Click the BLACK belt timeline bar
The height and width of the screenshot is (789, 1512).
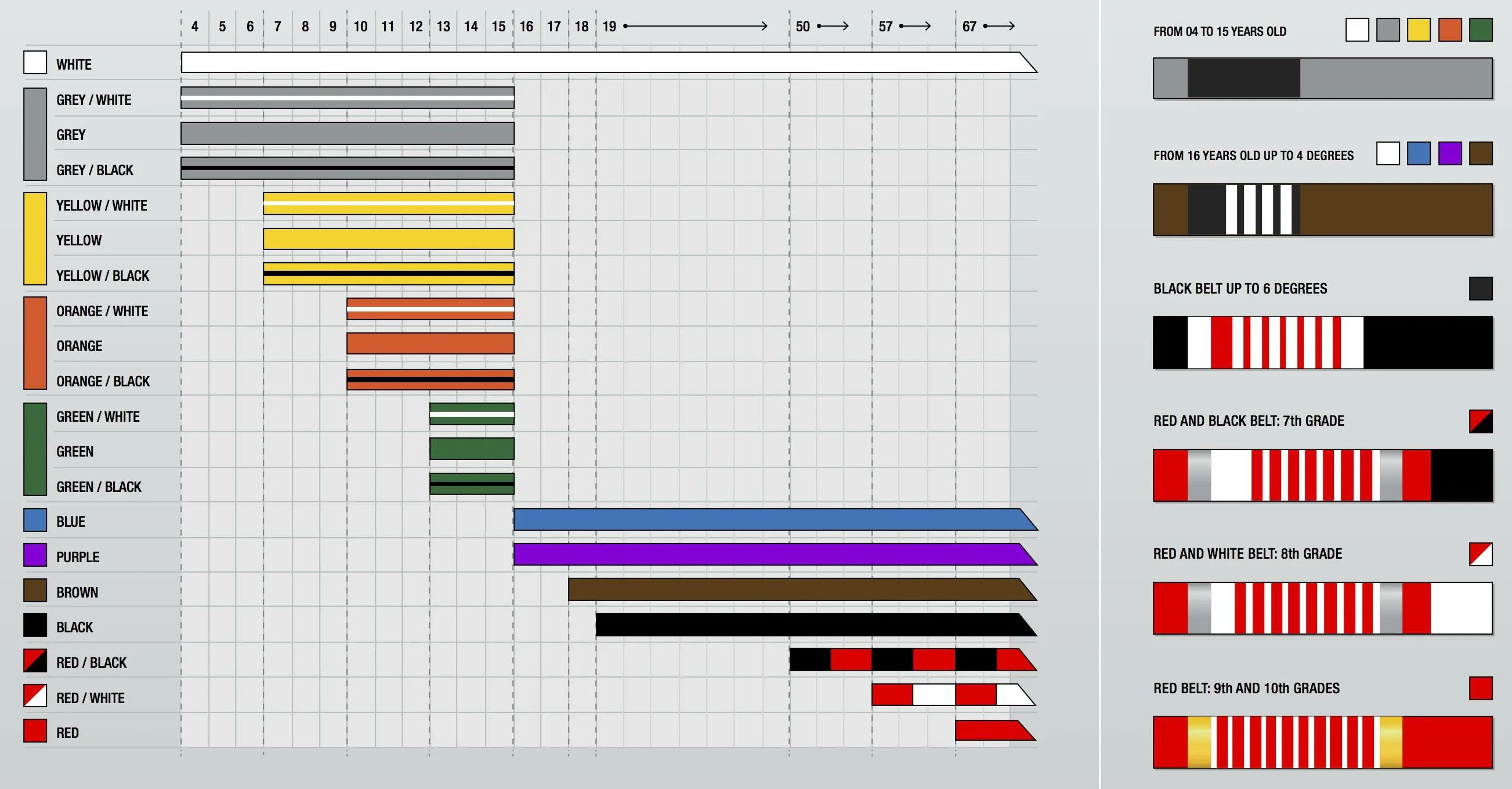click(816, 625)
